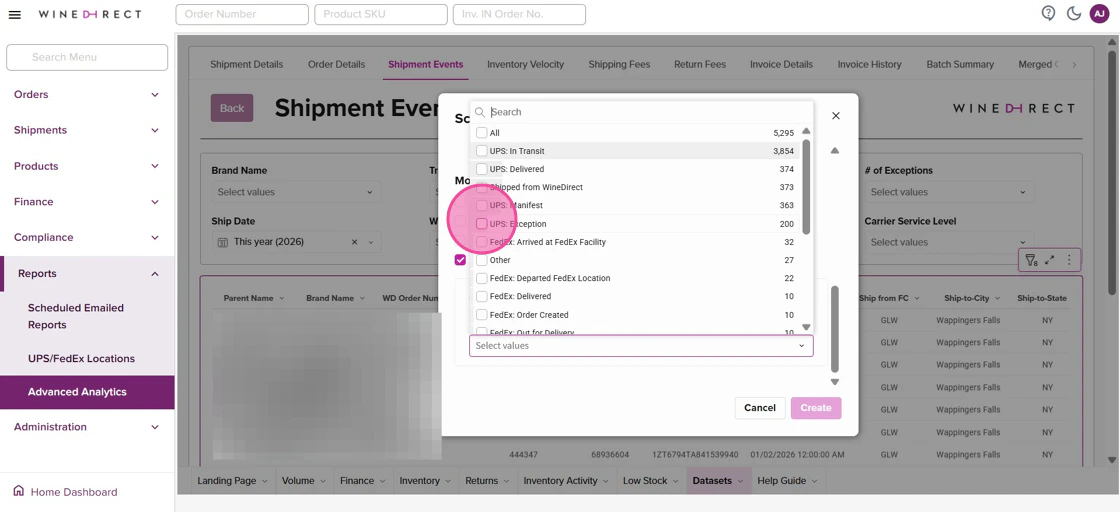Image resolution: width=1120 pixels, height=512 pixels.
Task: Click the Create button
Action: [x=816, y=408]
